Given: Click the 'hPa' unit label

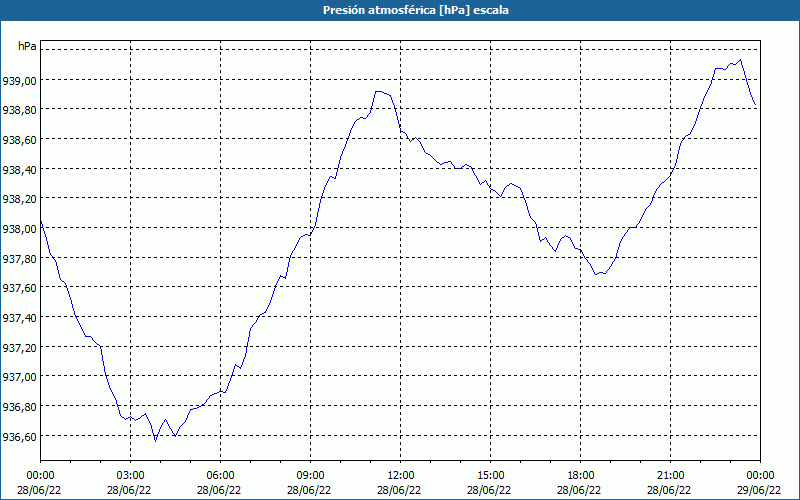Looking at the screenshot, I should point(27,46).
